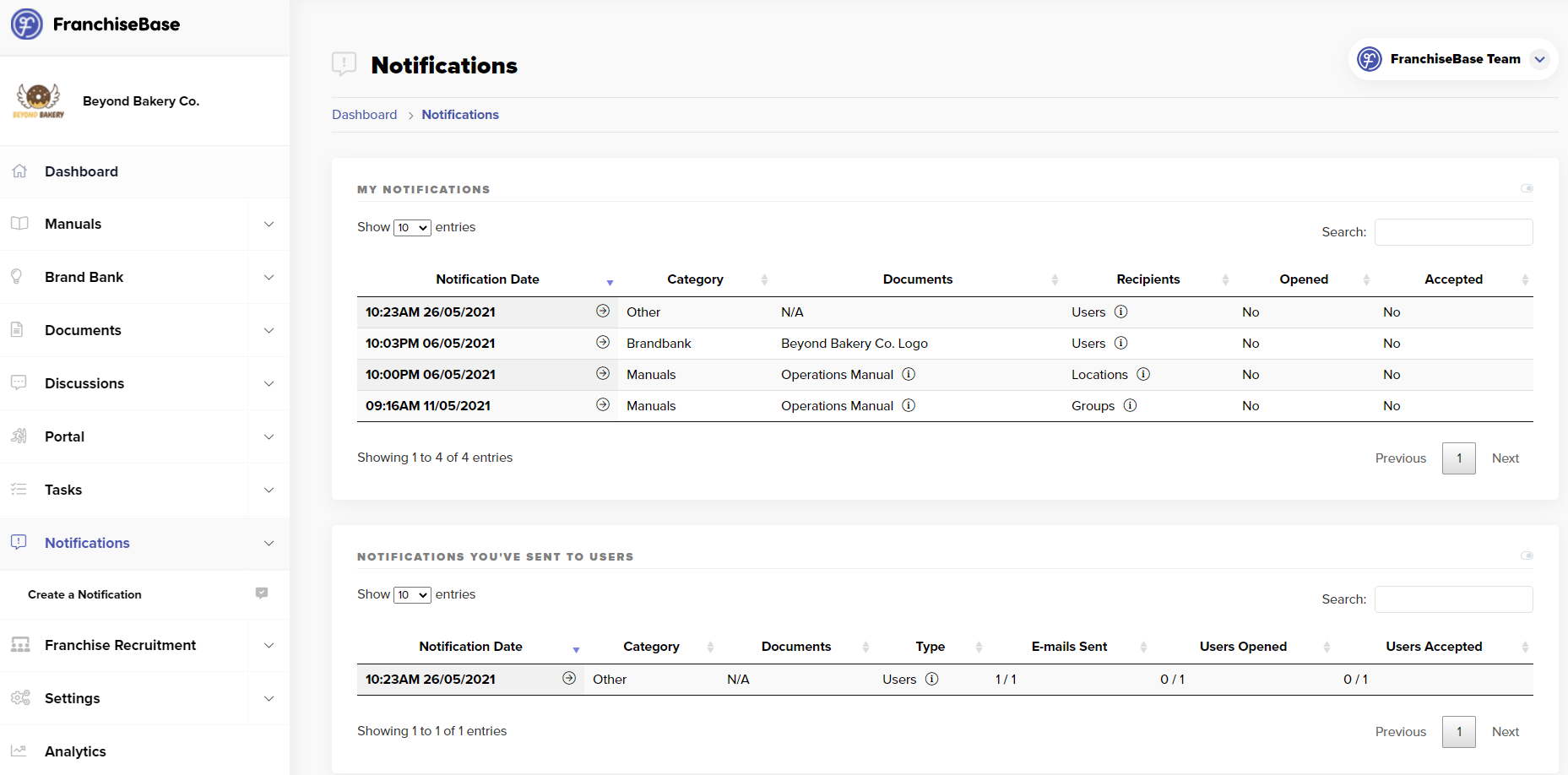Collapse the Notifications sidebar chevron
Viewport: 1568px width, 775px height.
pos(269,543)
